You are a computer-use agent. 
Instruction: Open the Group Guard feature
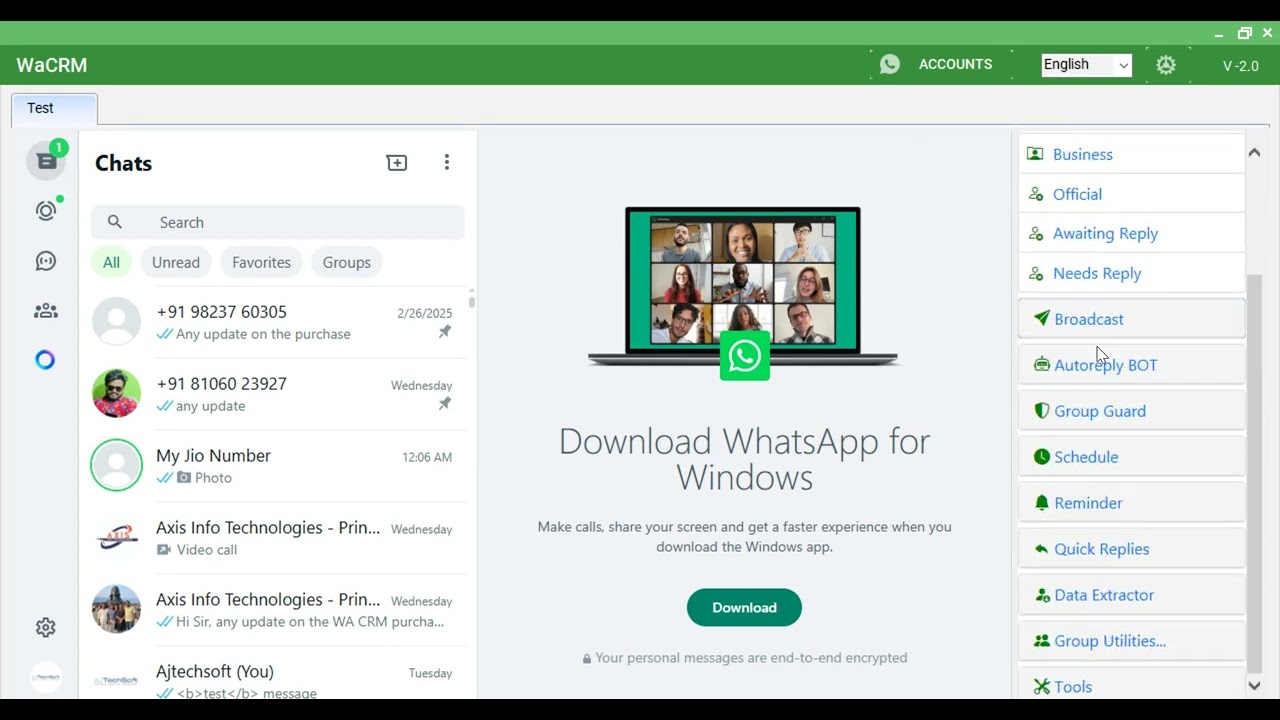tap(1131, 411)
